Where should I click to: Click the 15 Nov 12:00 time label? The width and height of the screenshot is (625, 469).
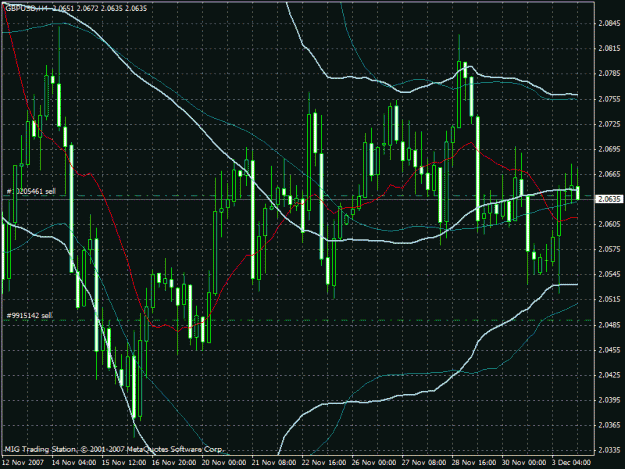[x=124, y=463]
